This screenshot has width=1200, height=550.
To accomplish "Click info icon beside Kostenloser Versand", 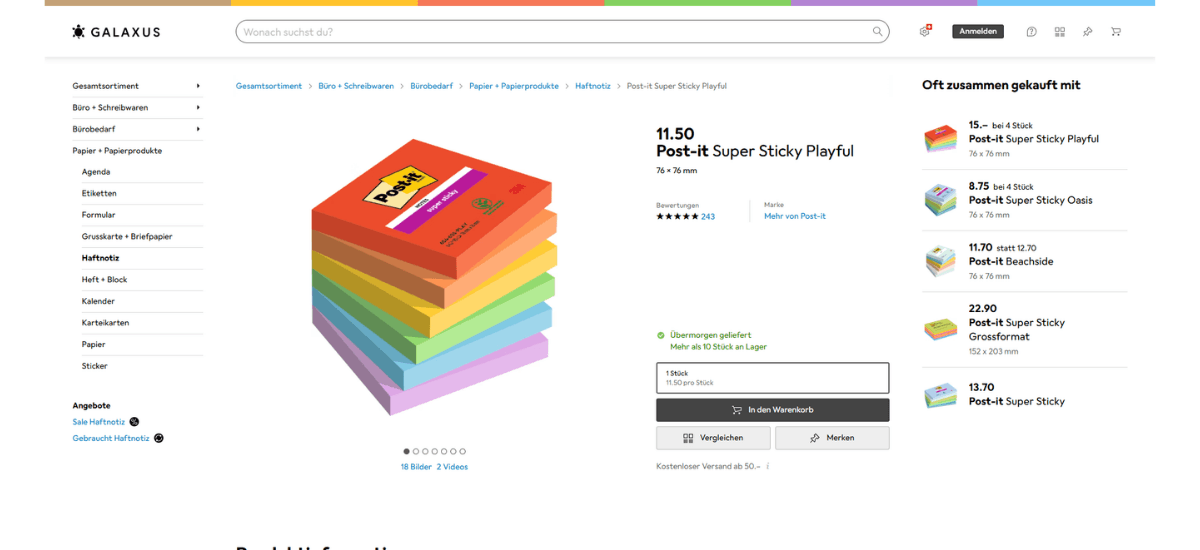I will (768, 466).
